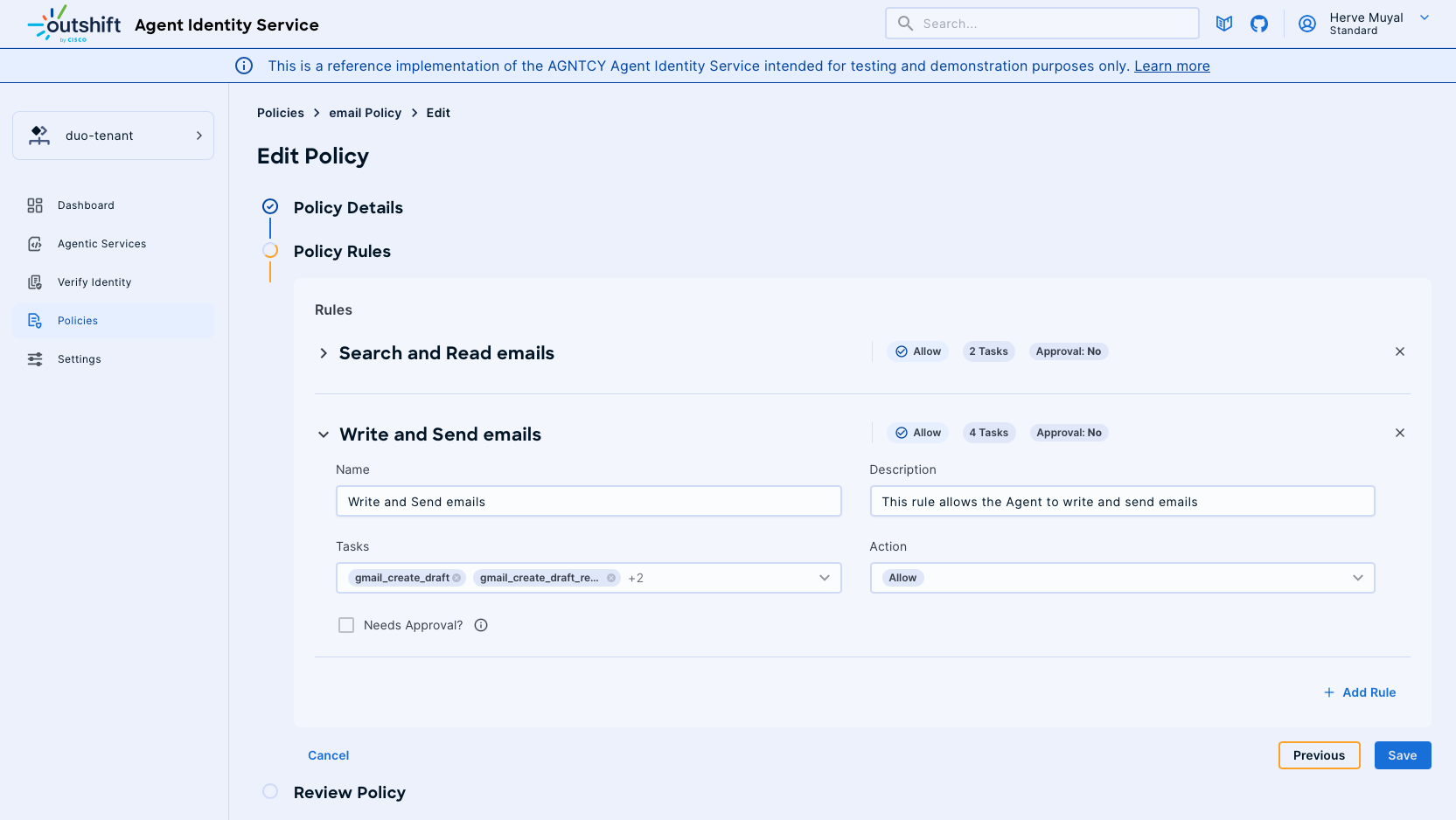Viewport: 1456px width, 820px height.
Task: Click the Policies breadcrumb link
Action: coord(281,113)
